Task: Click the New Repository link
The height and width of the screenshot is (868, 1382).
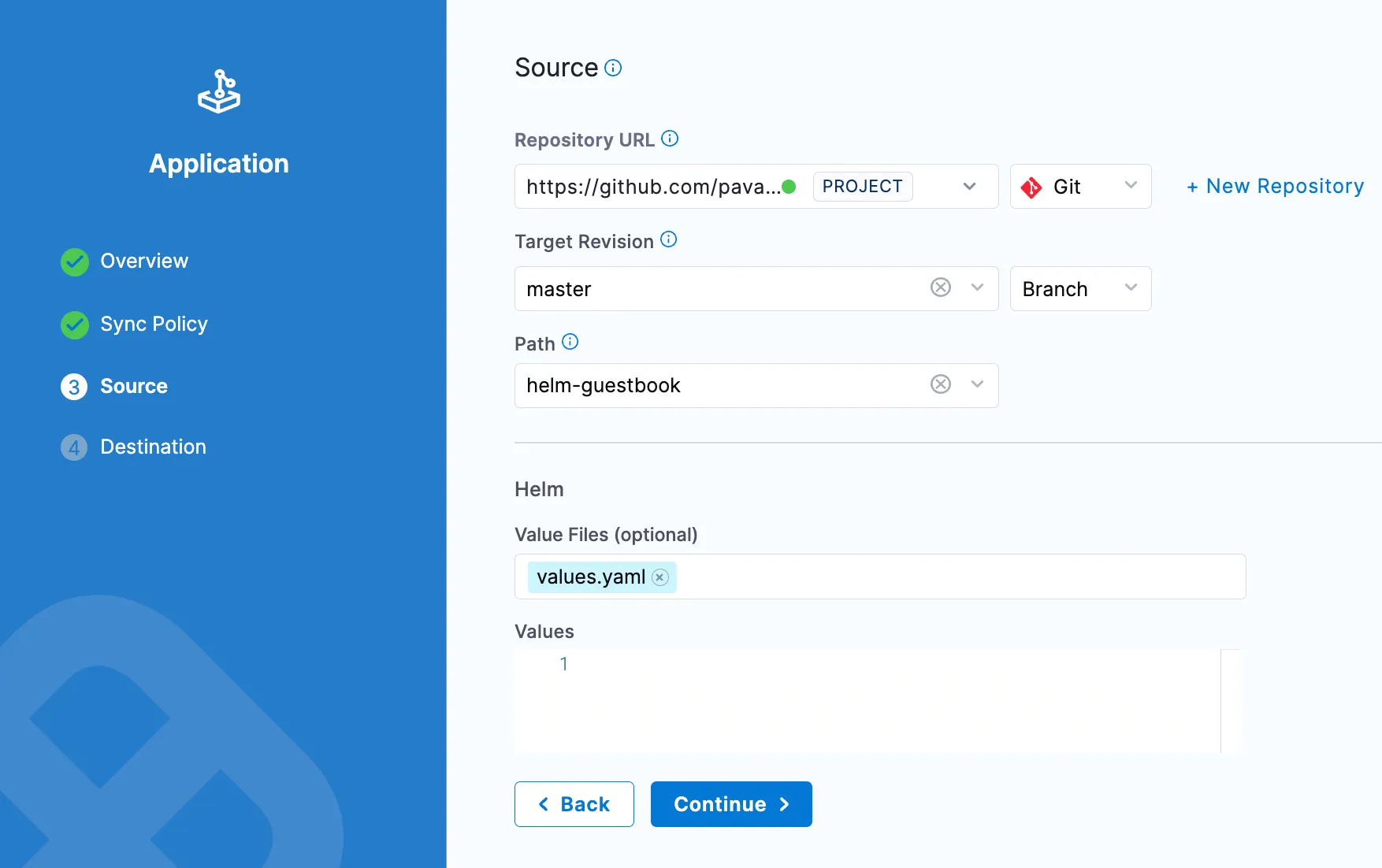Action: pyautogui.click(x=1273, y=186)
